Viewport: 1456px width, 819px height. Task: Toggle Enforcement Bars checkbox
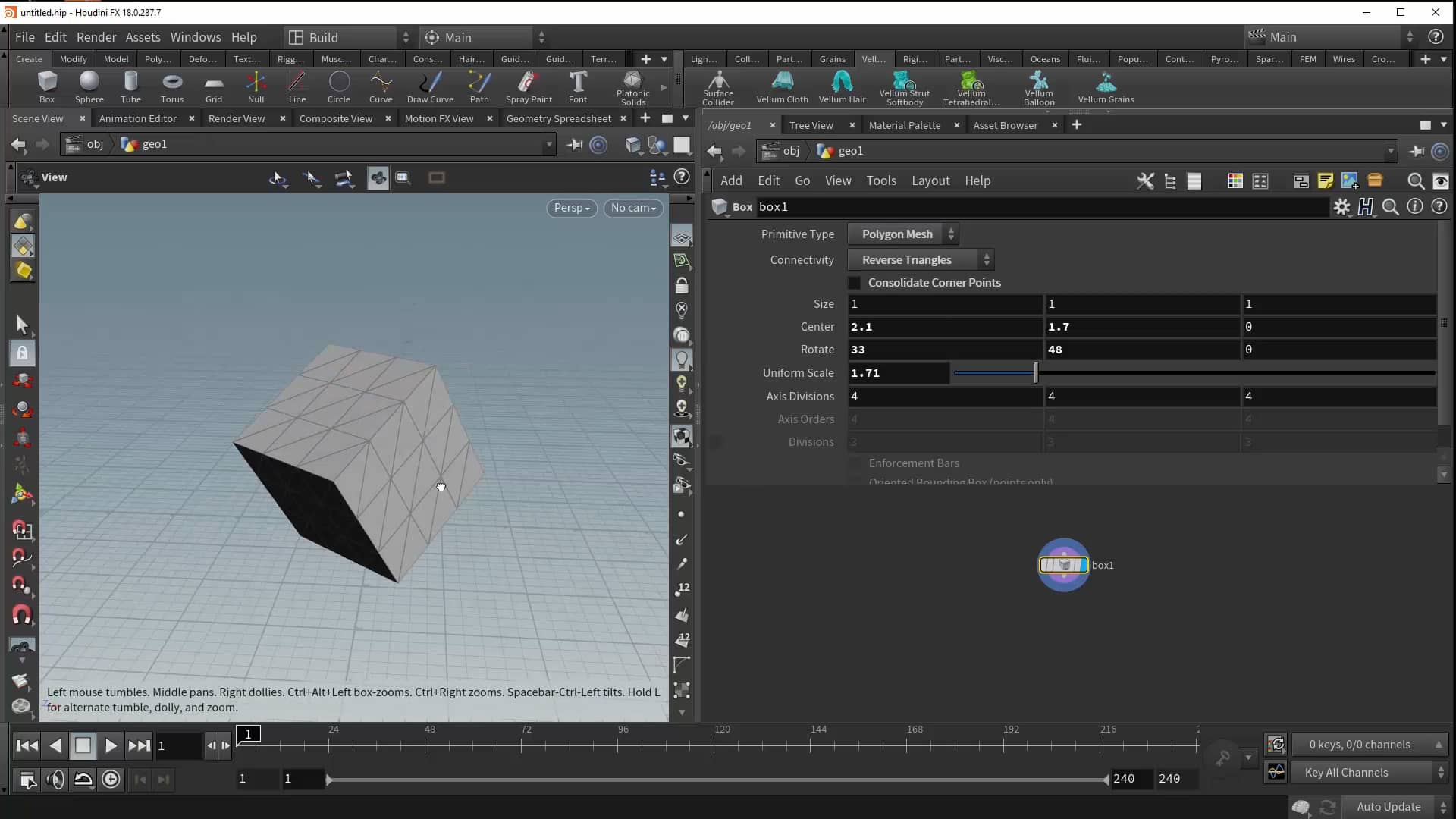pos(855,463)
